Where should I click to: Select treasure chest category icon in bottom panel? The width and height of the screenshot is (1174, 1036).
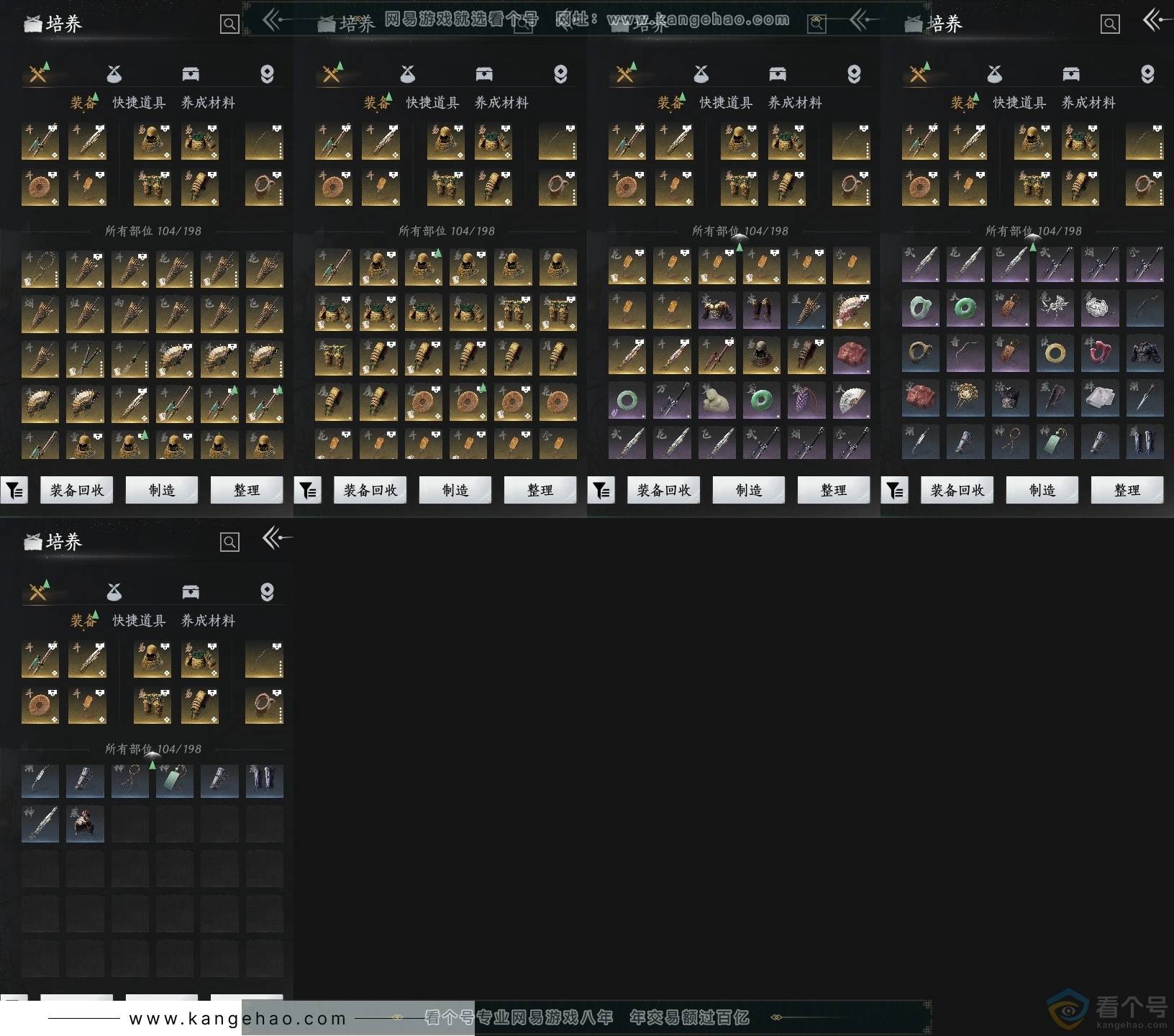[x=191, y=591]
